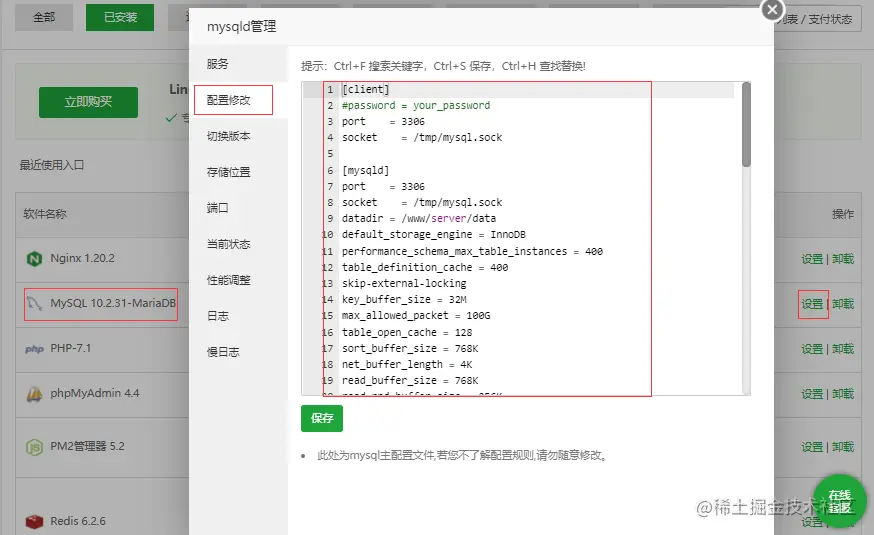Click PHP-7.1 software name
The height and width of the screenshot is (535, 874).
point(70,348)
